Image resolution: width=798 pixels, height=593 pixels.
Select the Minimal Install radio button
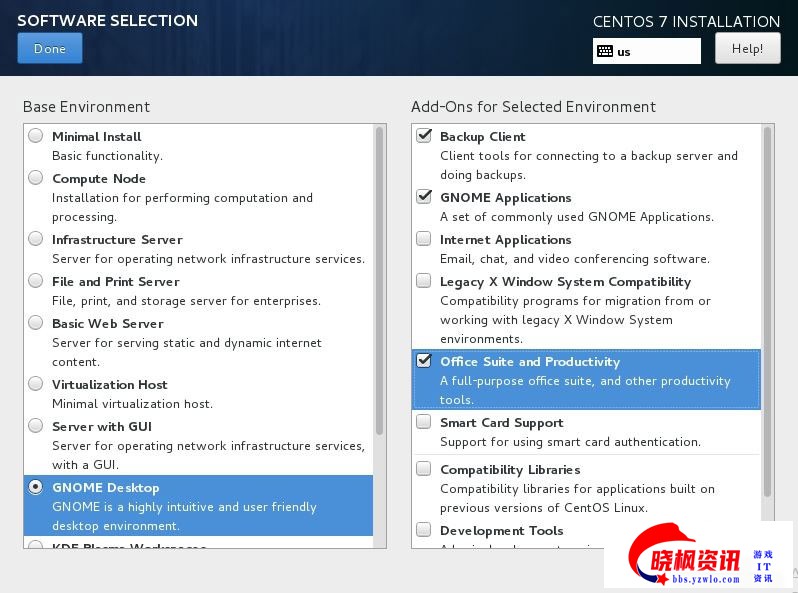click(36, 136)
